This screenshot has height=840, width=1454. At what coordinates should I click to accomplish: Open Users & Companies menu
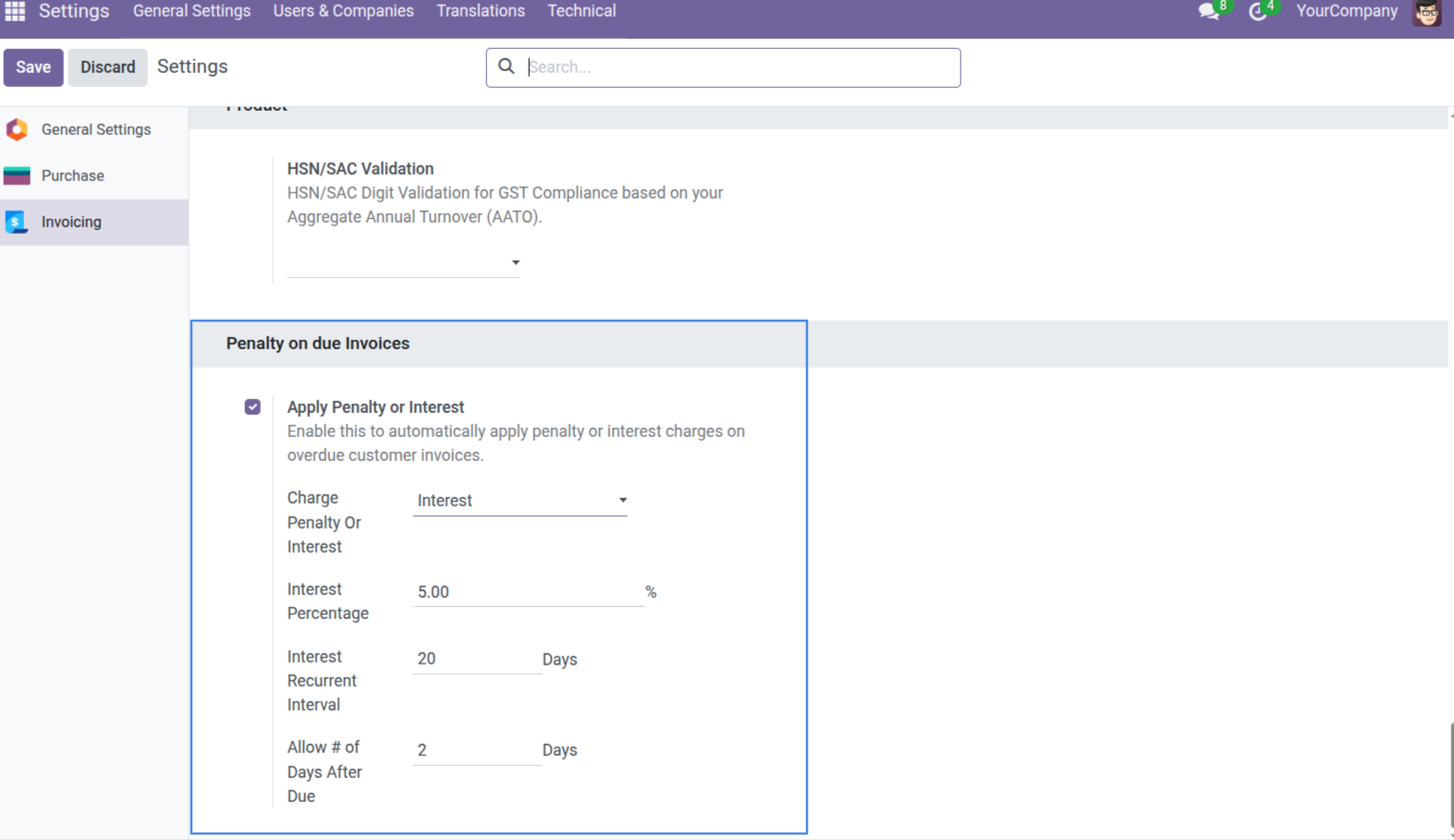point(344,11)
